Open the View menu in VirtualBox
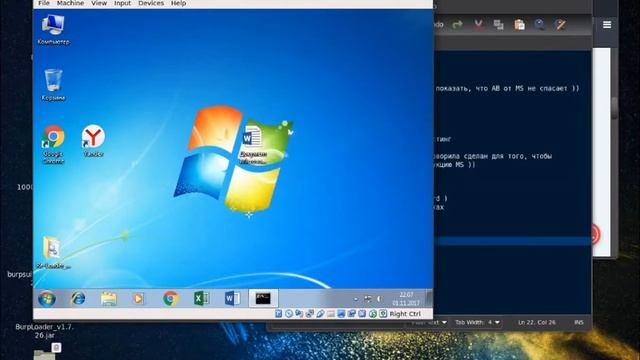 click(99, 3)
